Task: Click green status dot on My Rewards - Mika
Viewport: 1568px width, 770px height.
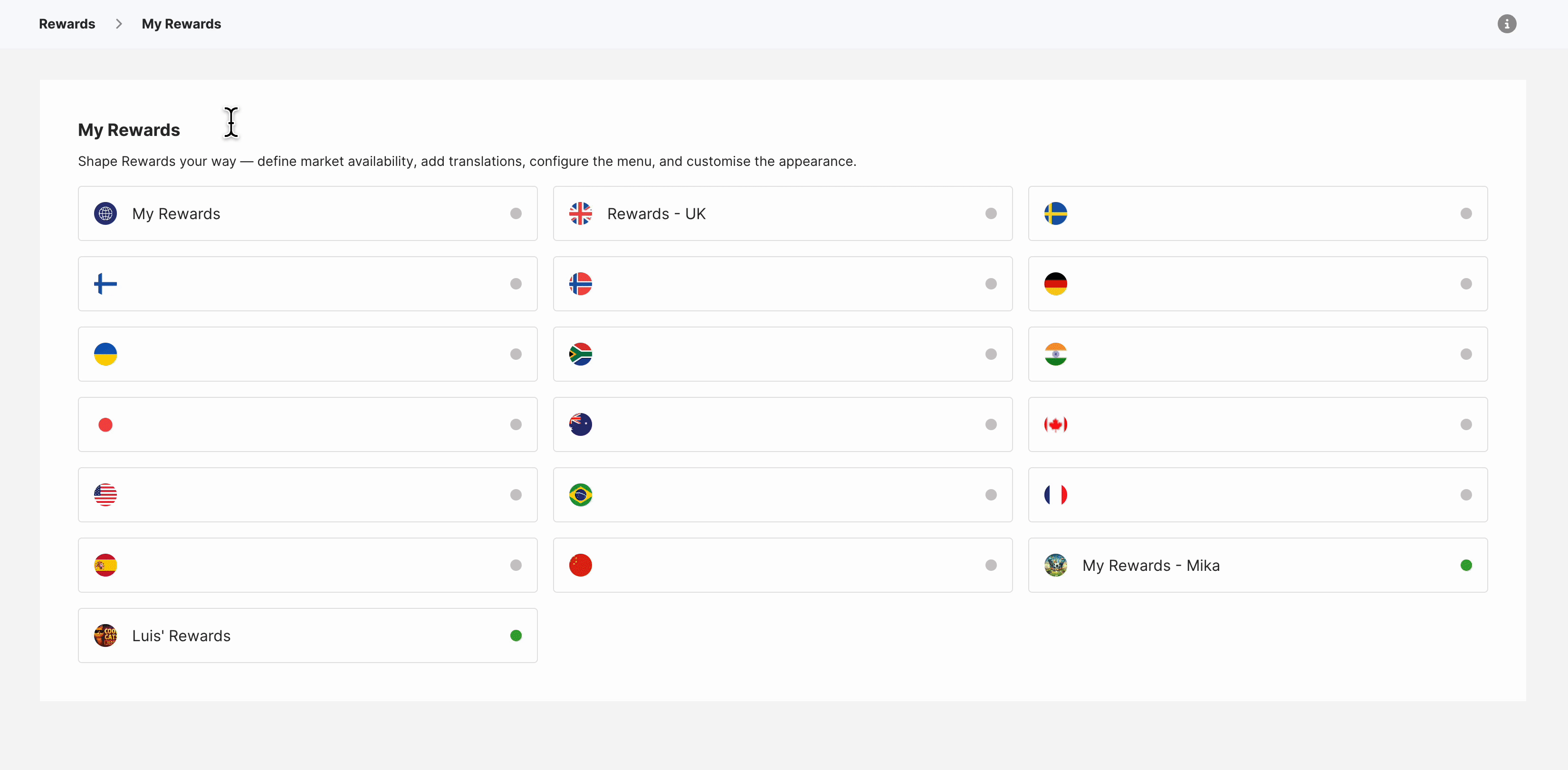Action: point(1466,566)
